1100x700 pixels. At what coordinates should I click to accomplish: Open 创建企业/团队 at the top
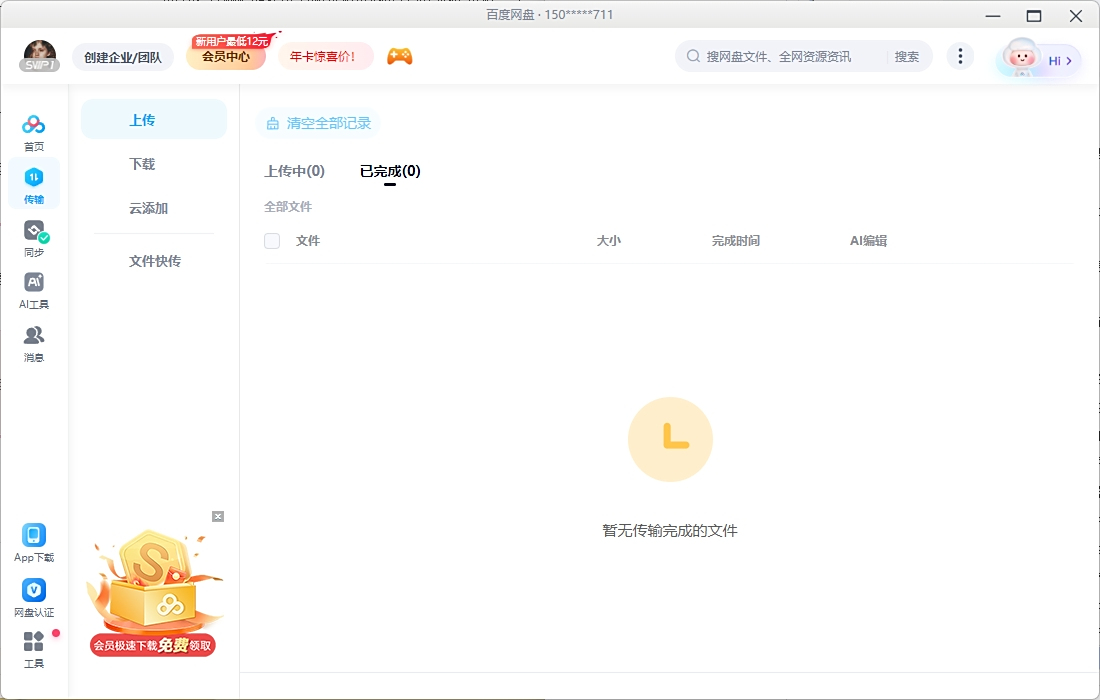pyautogui.click(x=123, y=57)
